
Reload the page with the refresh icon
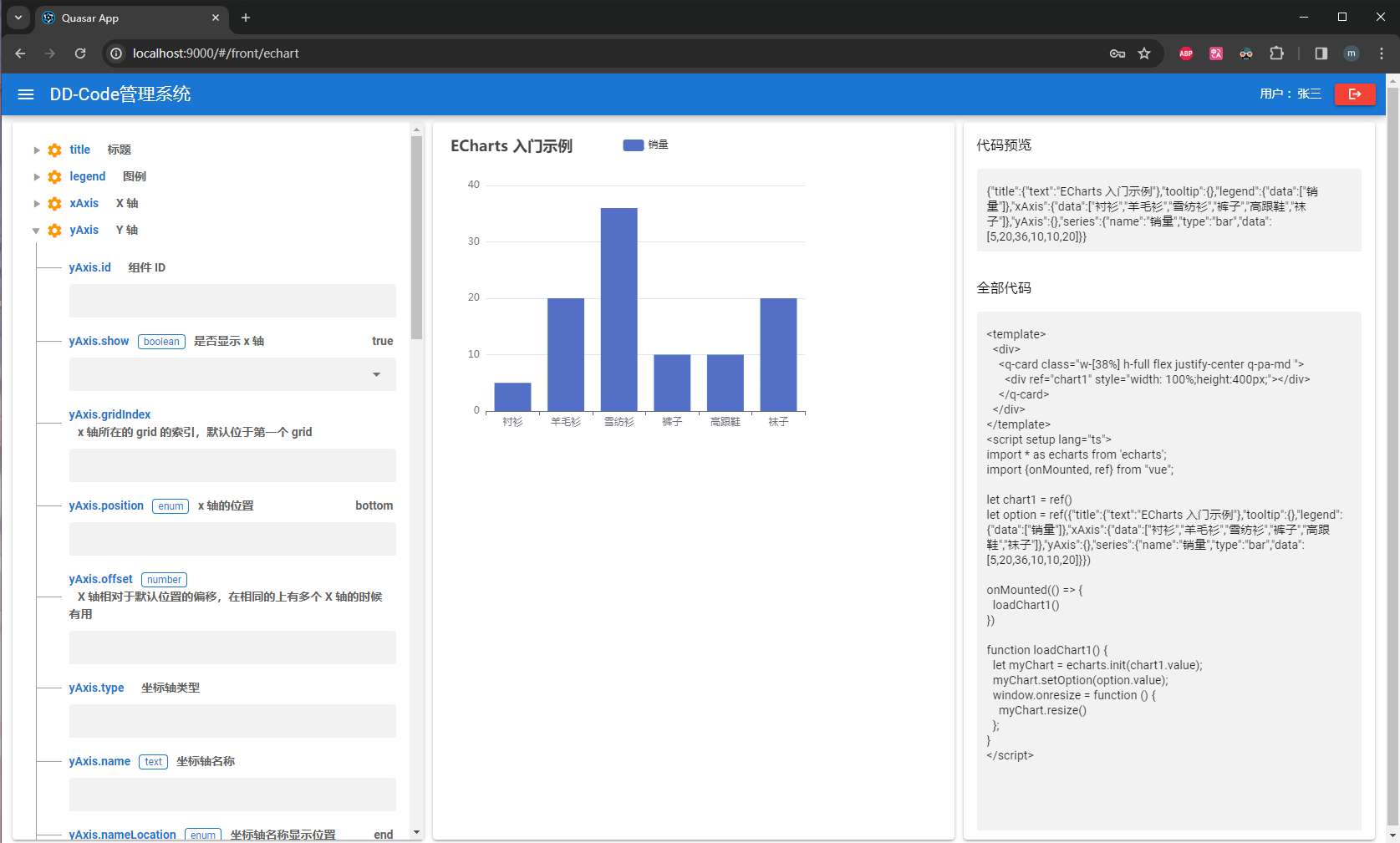click(x=80, y=53)
